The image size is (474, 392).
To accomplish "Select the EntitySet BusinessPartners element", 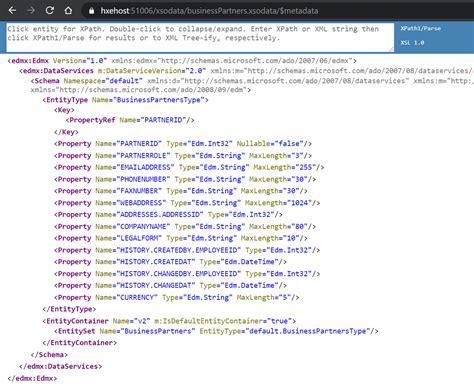I will pyautogui.click(x=216, y=331).
